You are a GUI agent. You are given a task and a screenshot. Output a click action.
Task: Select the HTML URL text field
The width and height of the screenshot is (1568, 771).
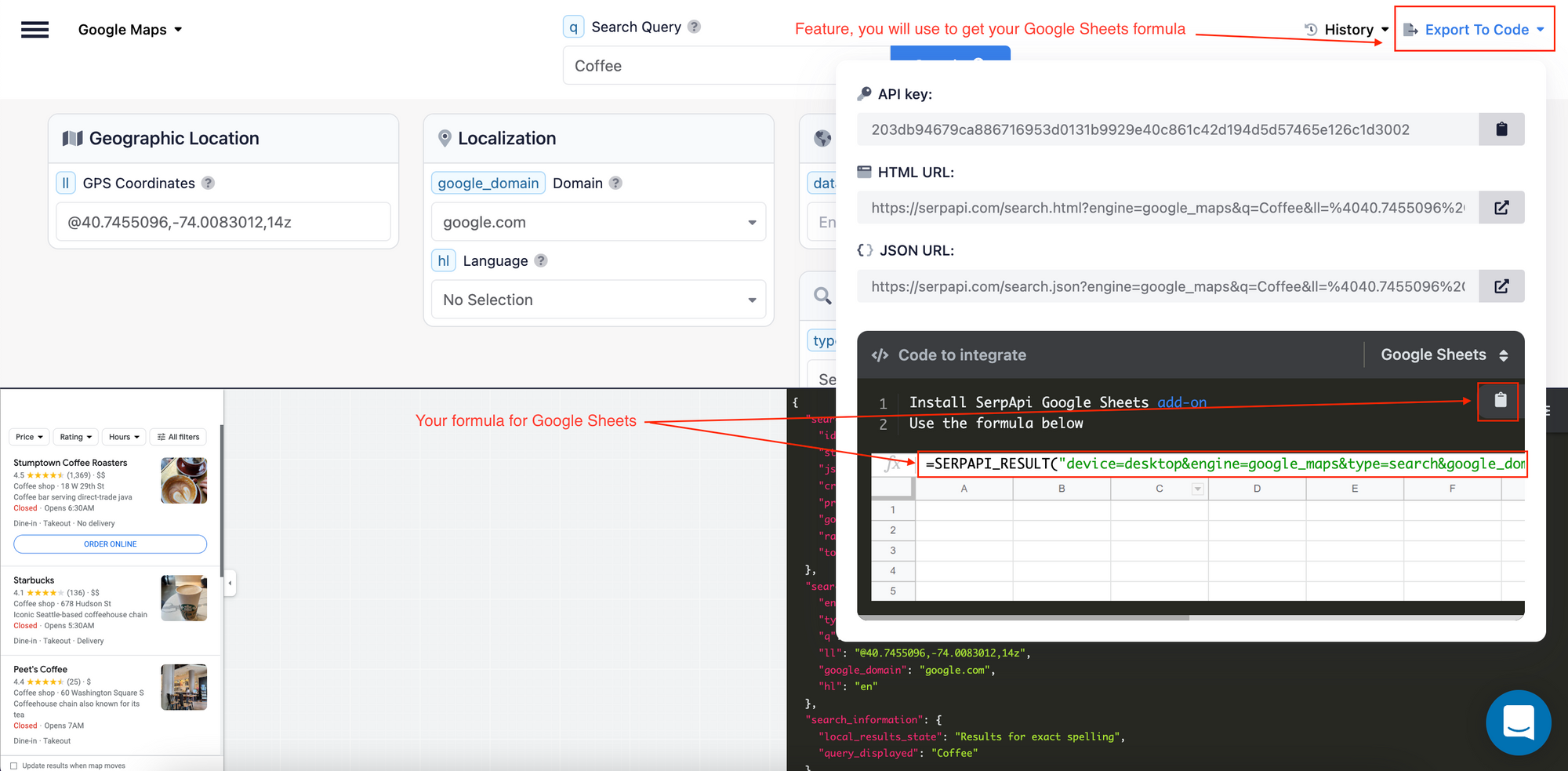(x=1167, y=208)
